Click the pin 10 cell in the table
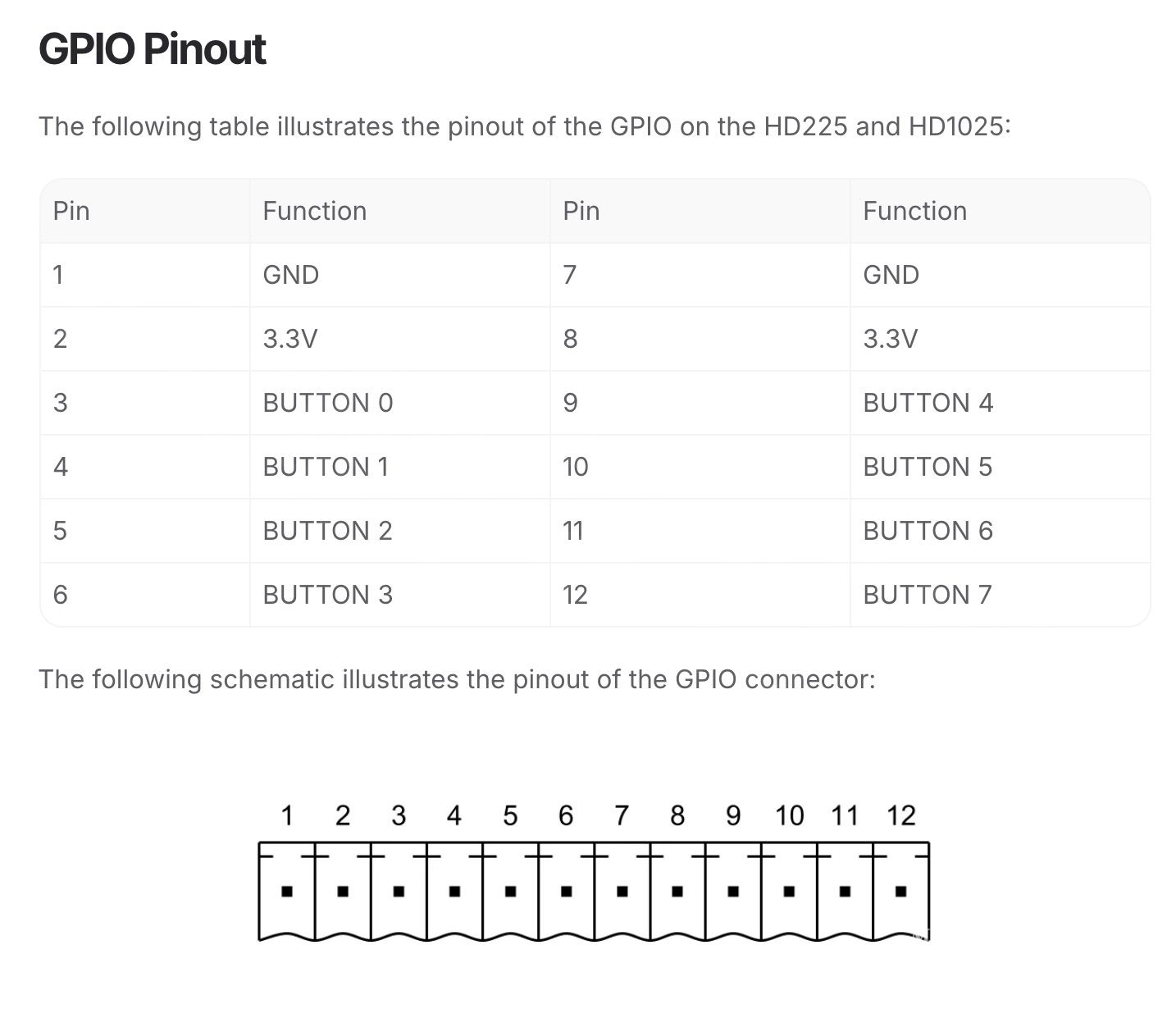1176x1009 pixels. 576,467
